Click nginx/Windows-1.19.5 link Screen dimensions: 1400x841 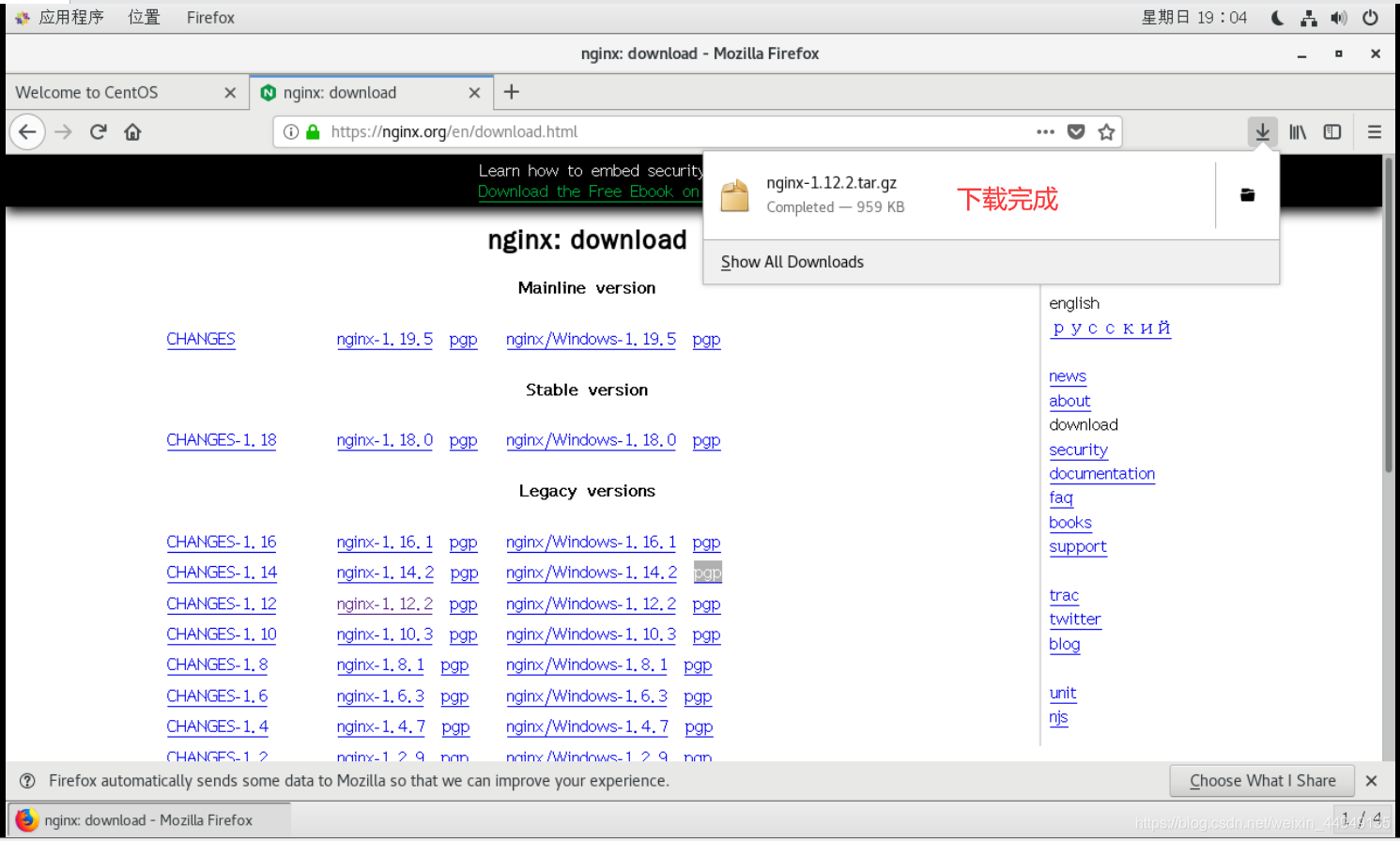pos(591,339)
